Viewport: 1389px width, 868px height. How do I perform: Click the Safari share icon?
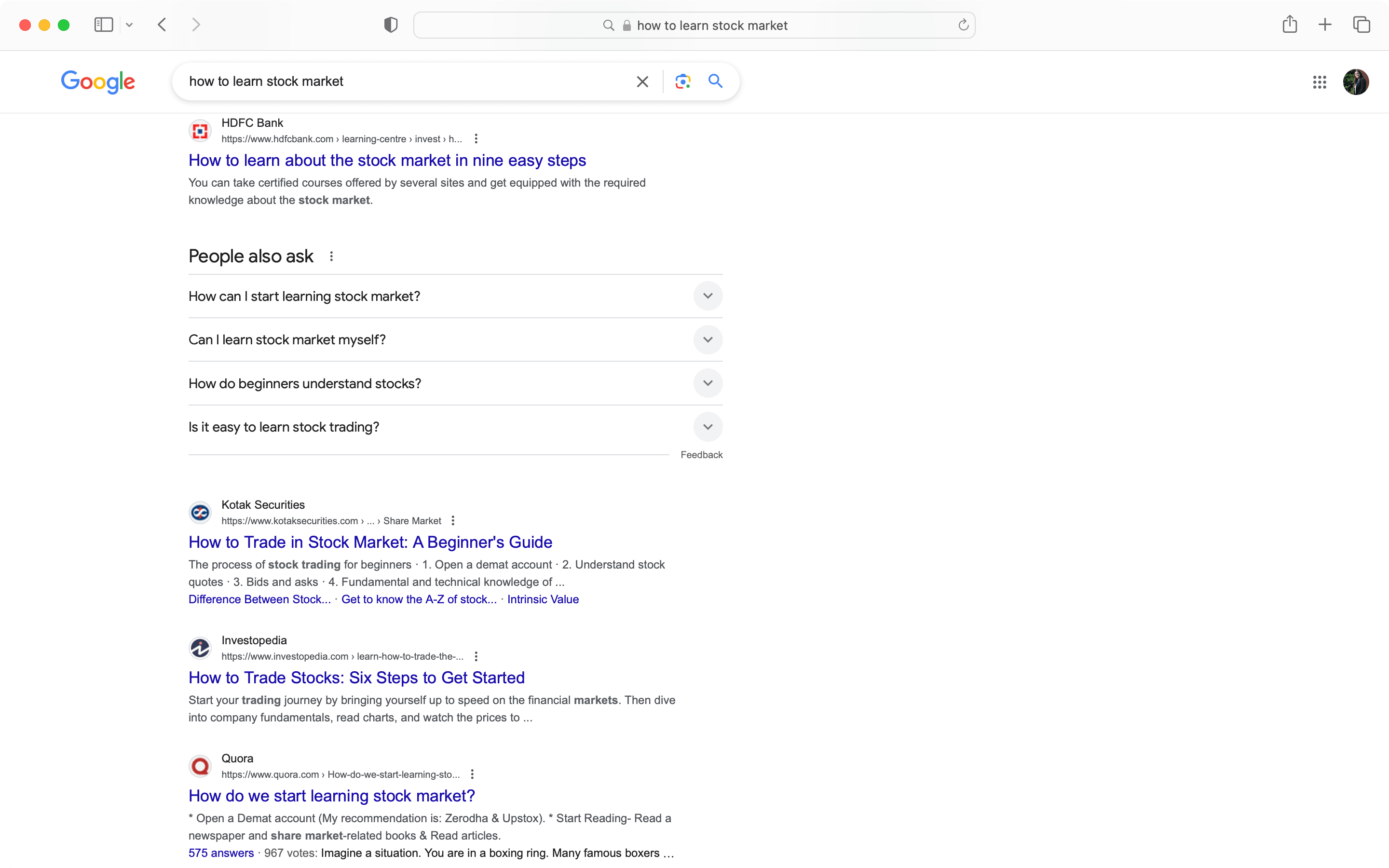1290,24
